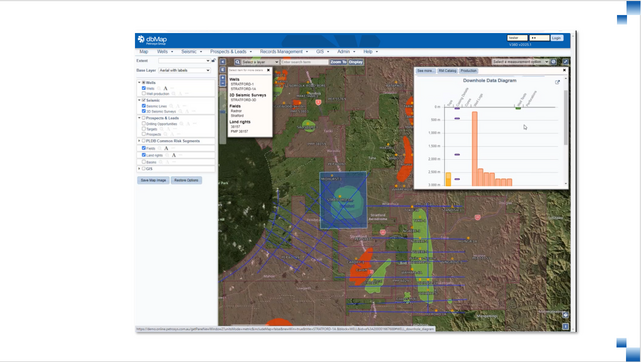
Task: Close the Downhole Data Diagram panel
Action: point(565,70)
